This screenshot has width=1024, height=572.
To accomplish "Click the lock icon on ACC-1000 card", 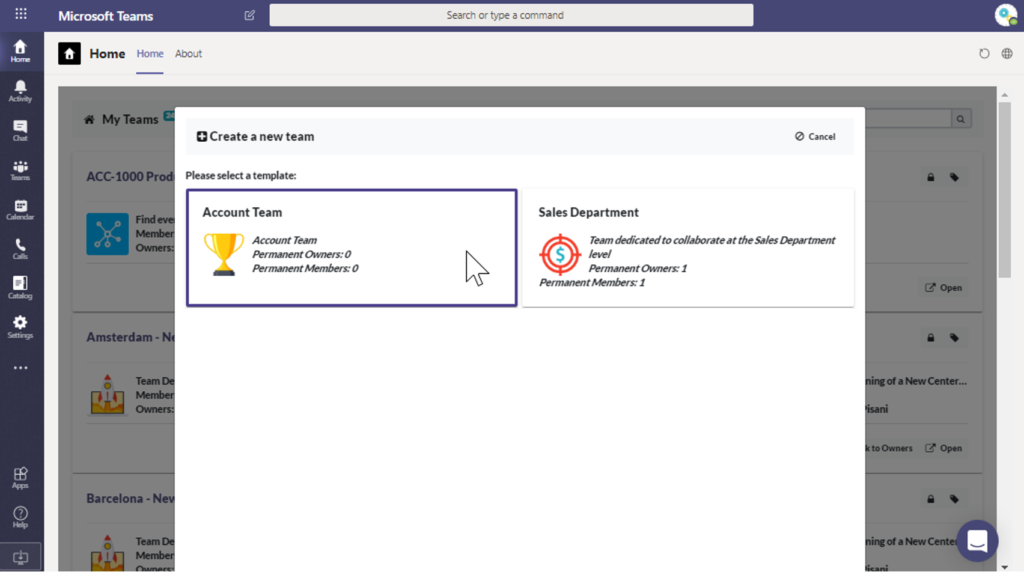I will 931,177.
